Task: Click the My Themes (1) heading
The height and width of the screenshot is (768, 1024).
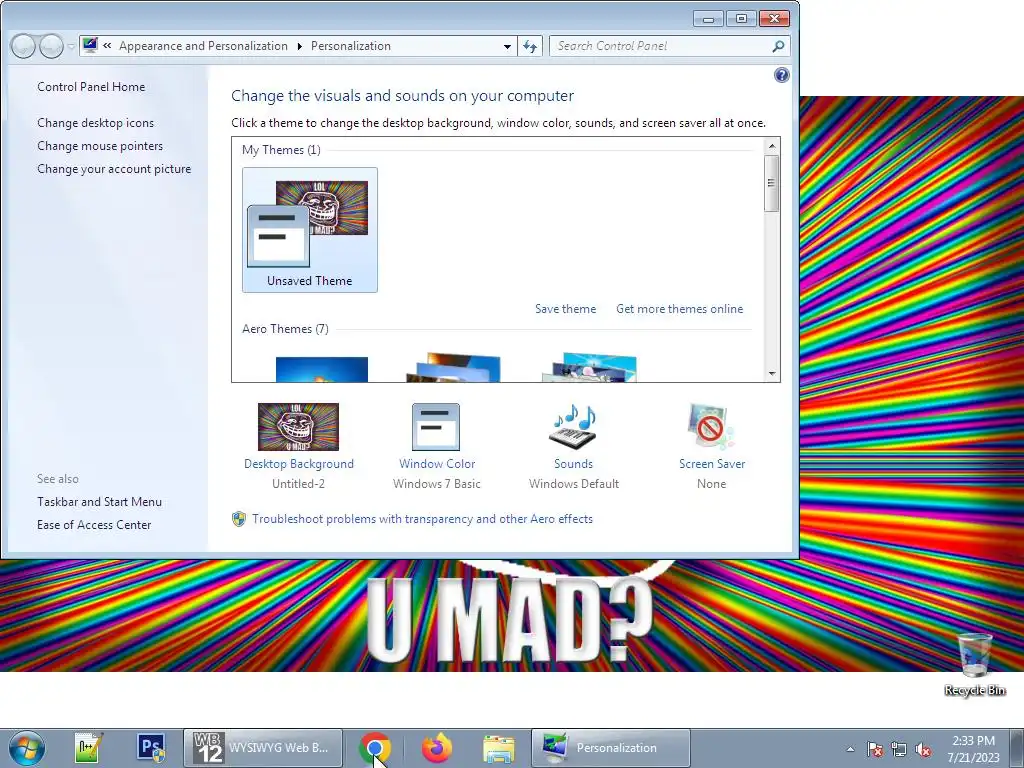Action: click(x=281, y=150)
